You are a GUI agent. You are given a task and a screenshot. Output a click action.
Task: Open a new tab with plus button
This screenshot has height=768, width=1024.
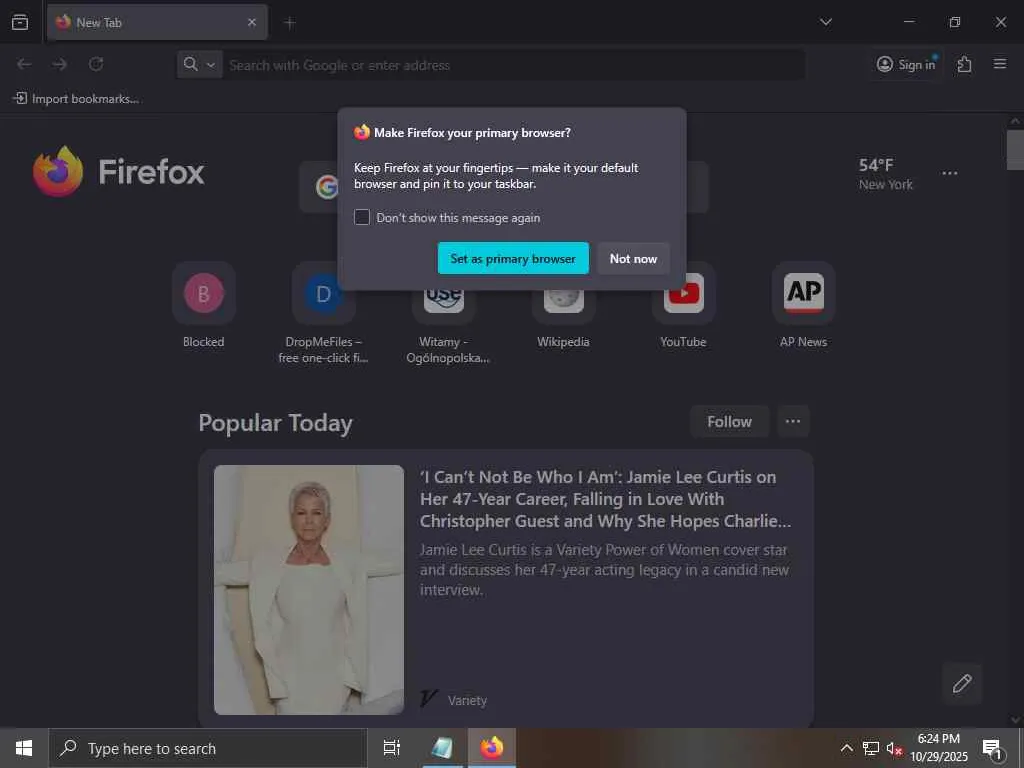(290, 23)
